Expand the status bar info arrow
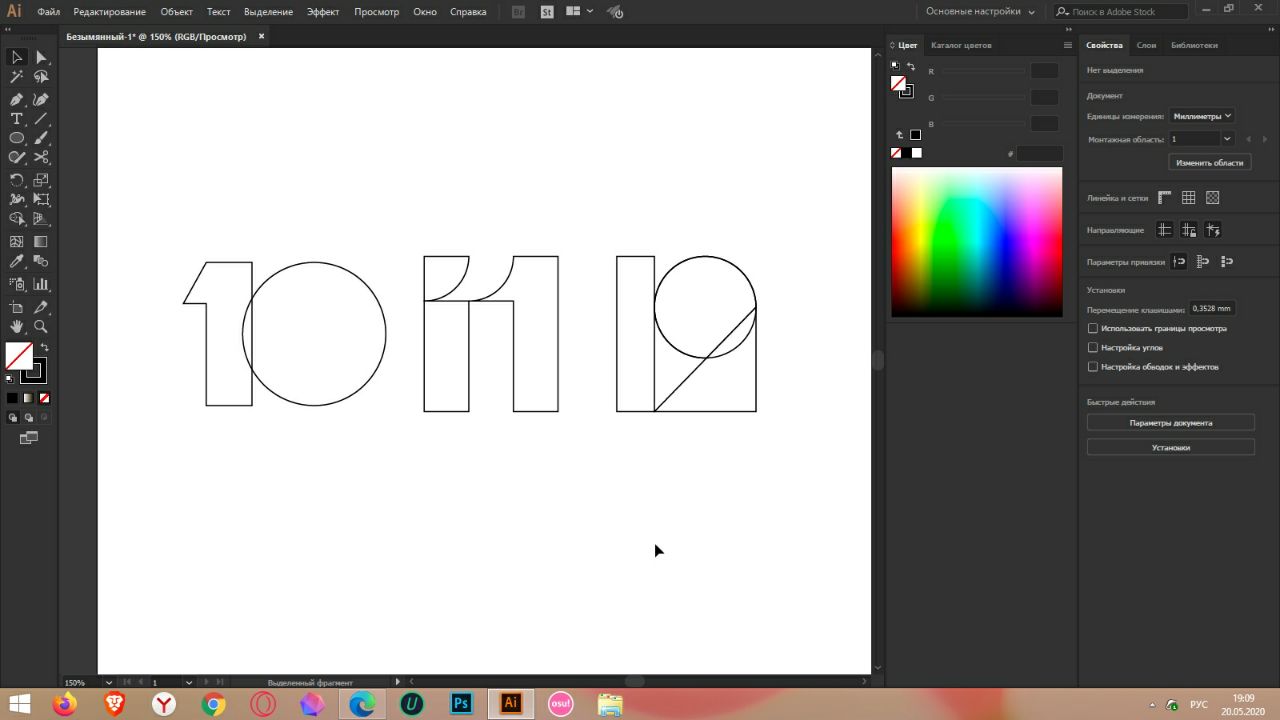Image resolution: width=1280 pixels, height=720 pixels. click(397, 682)
